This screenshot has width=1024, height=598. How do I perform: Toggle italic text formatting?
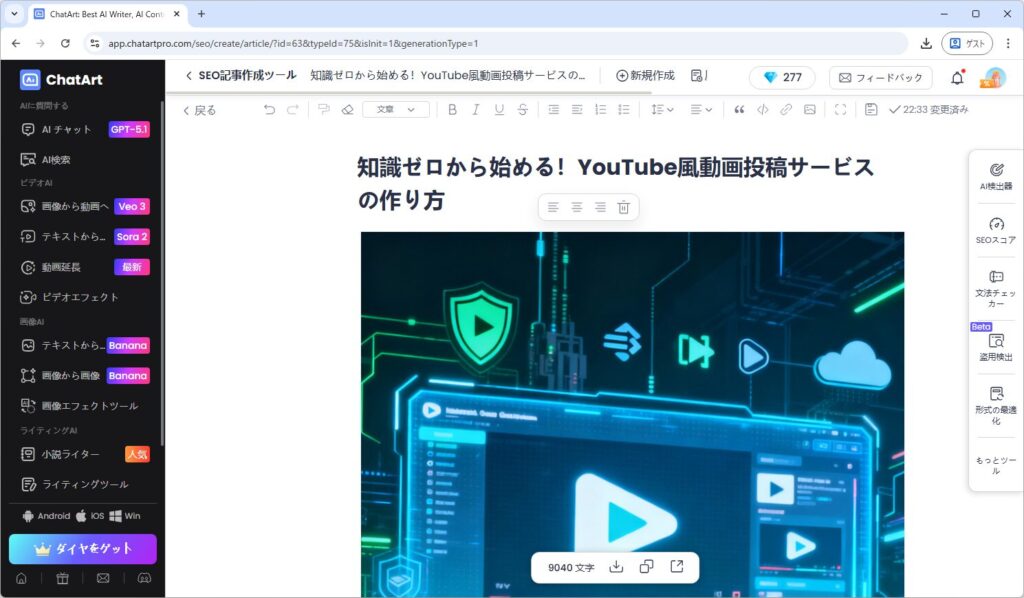click(x=476, y=110)
